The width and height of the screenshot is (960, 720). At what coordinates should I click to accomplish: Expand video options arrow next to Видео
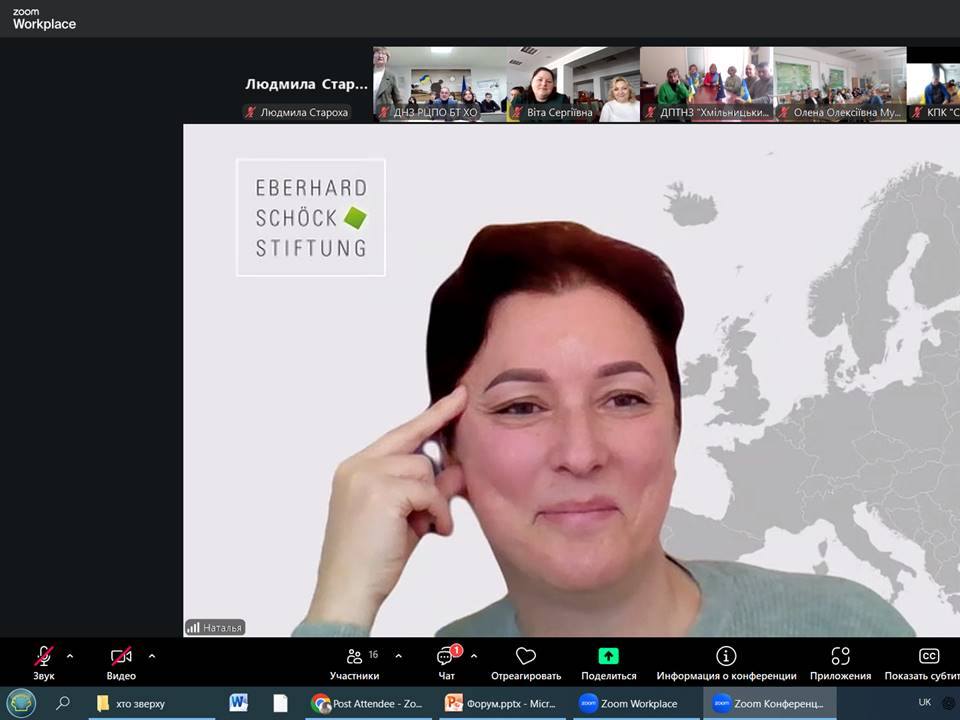click(152, 656)
